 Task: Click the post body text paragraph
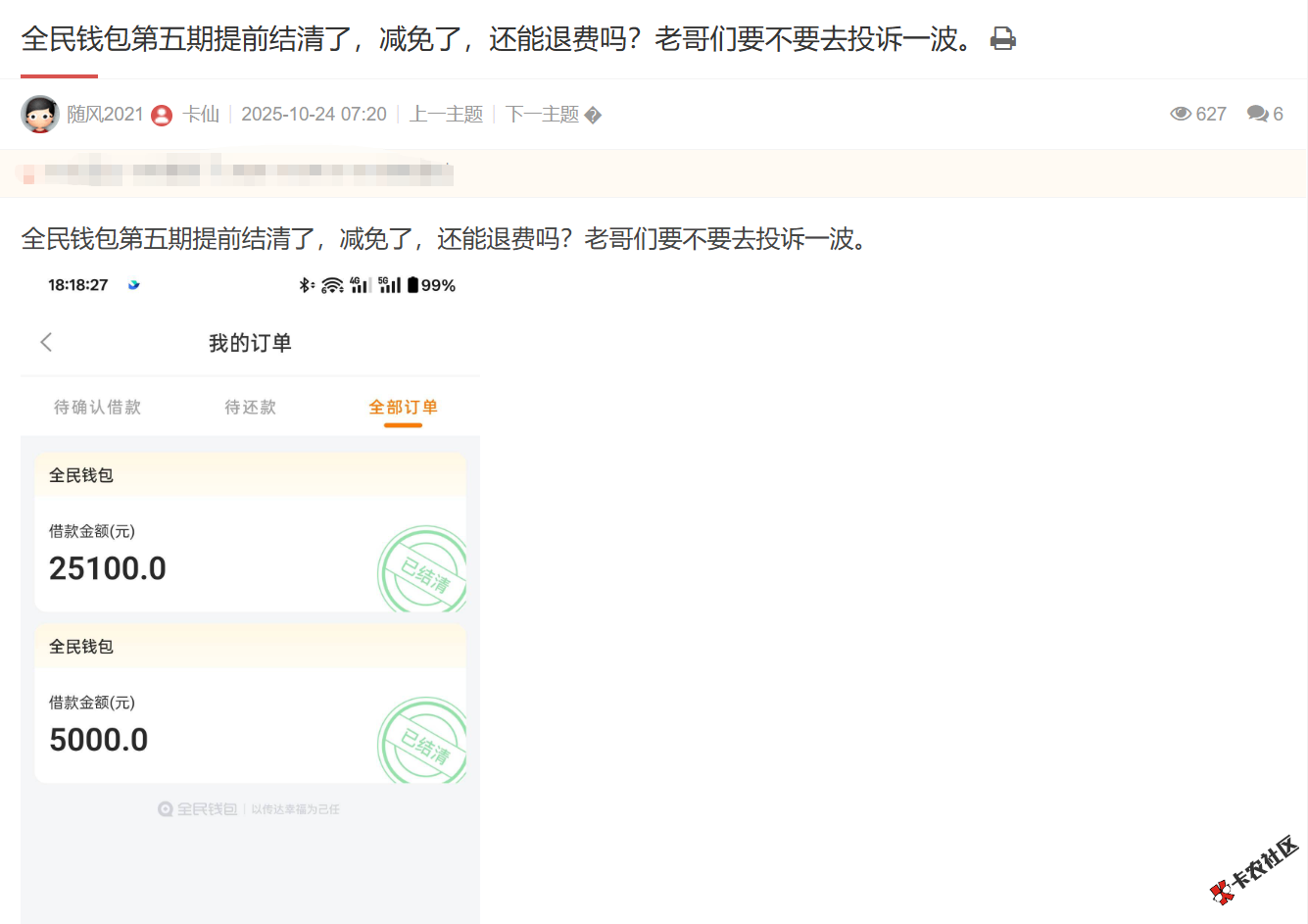click(x=447, y=238)
